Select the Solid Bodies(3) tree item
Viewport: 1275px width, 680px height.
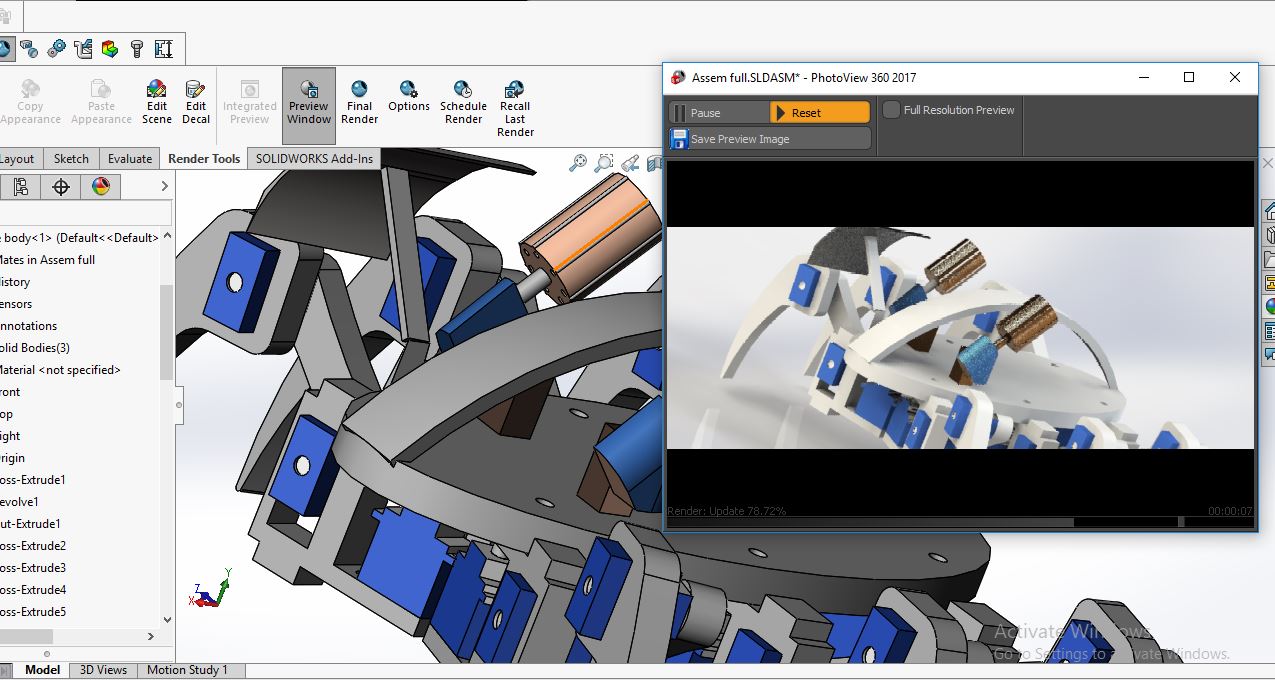(35, 348)
